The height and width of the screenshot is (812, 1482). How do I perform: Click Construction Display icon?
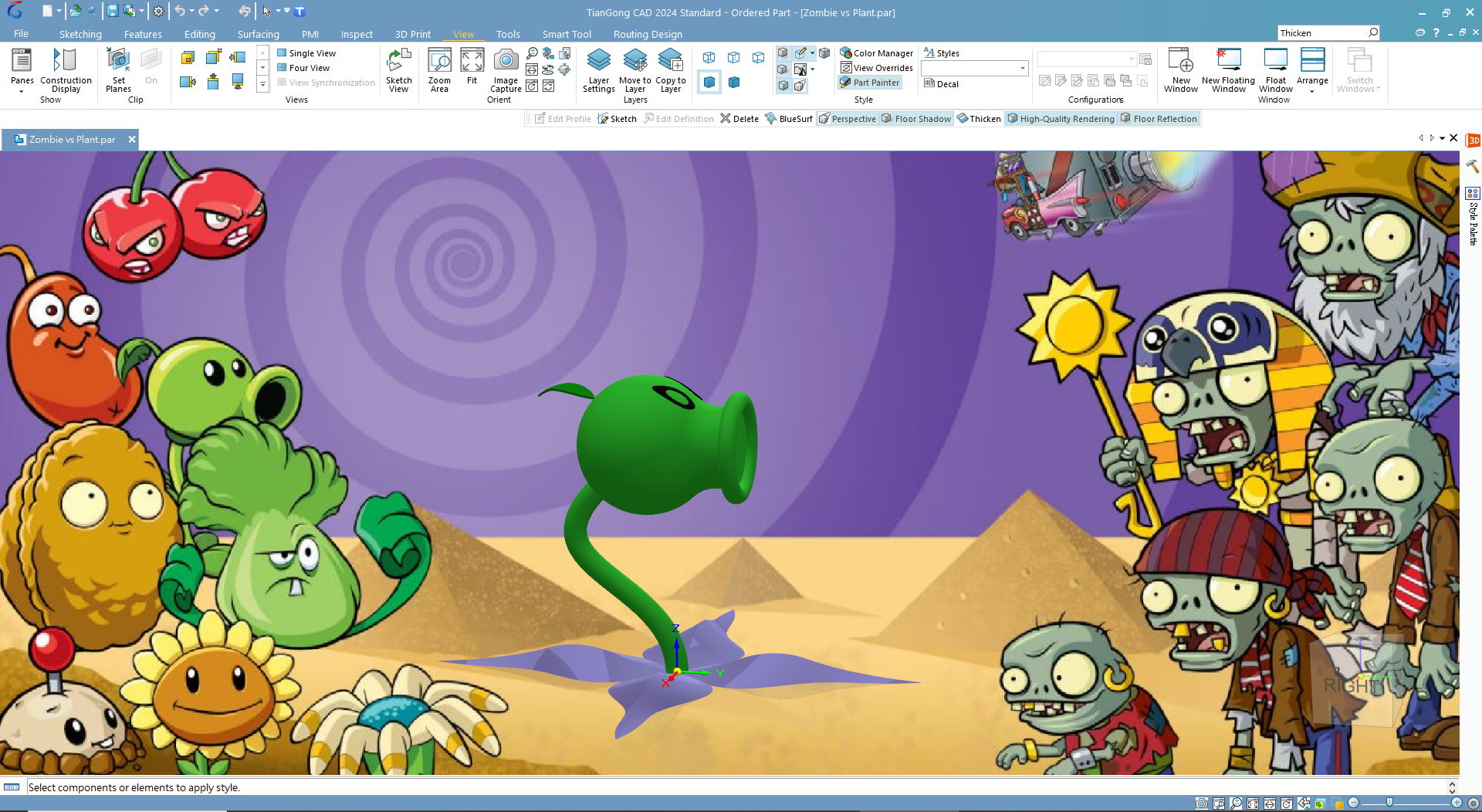pos(66,60)
